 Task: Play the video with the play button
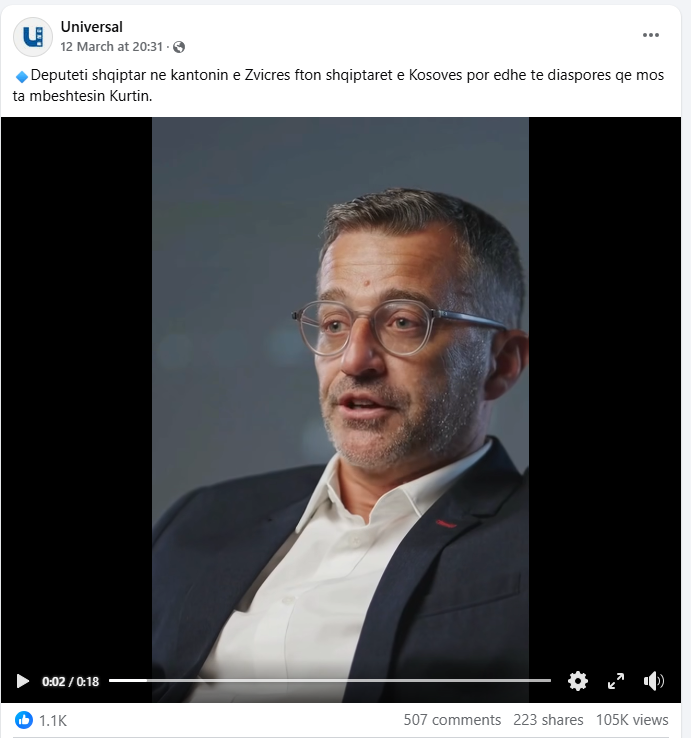pos(22,681)
